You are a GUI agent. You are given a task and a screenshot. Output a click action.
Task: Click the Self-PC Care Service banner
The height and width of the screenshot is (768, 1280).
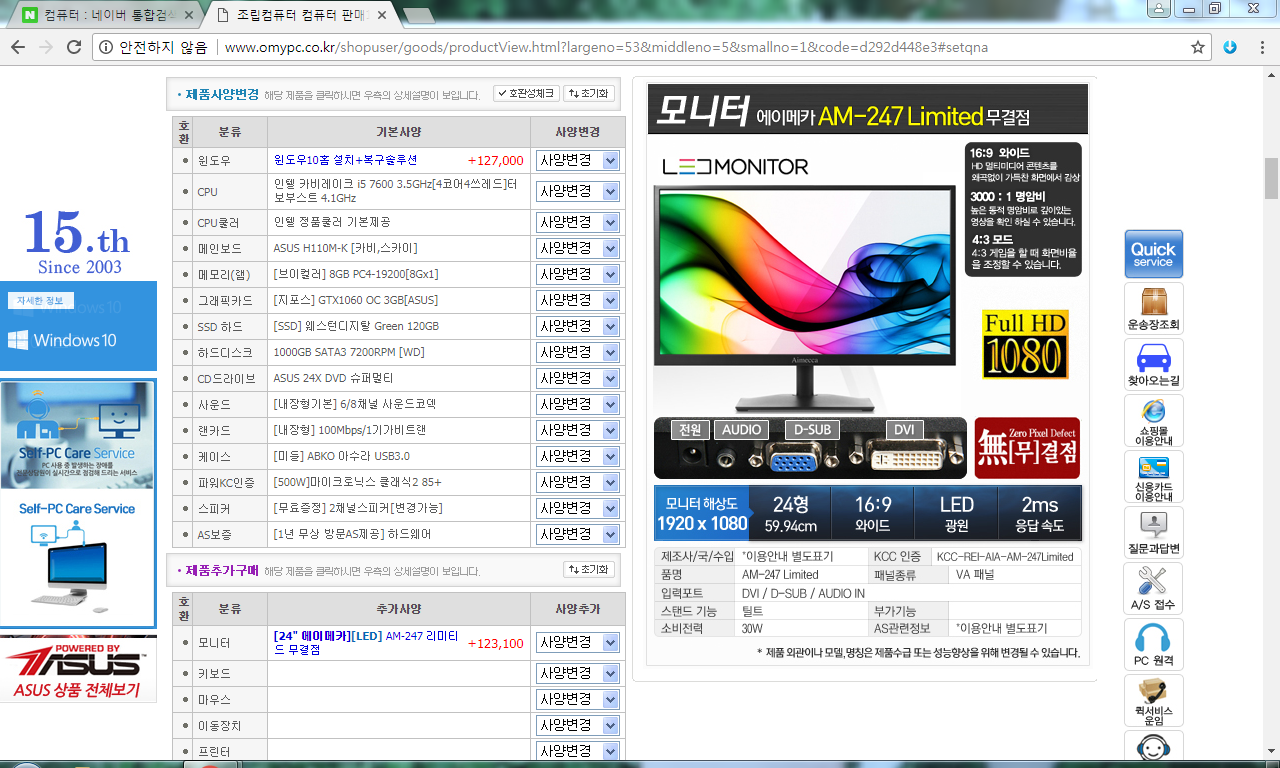tap(78, 503)
